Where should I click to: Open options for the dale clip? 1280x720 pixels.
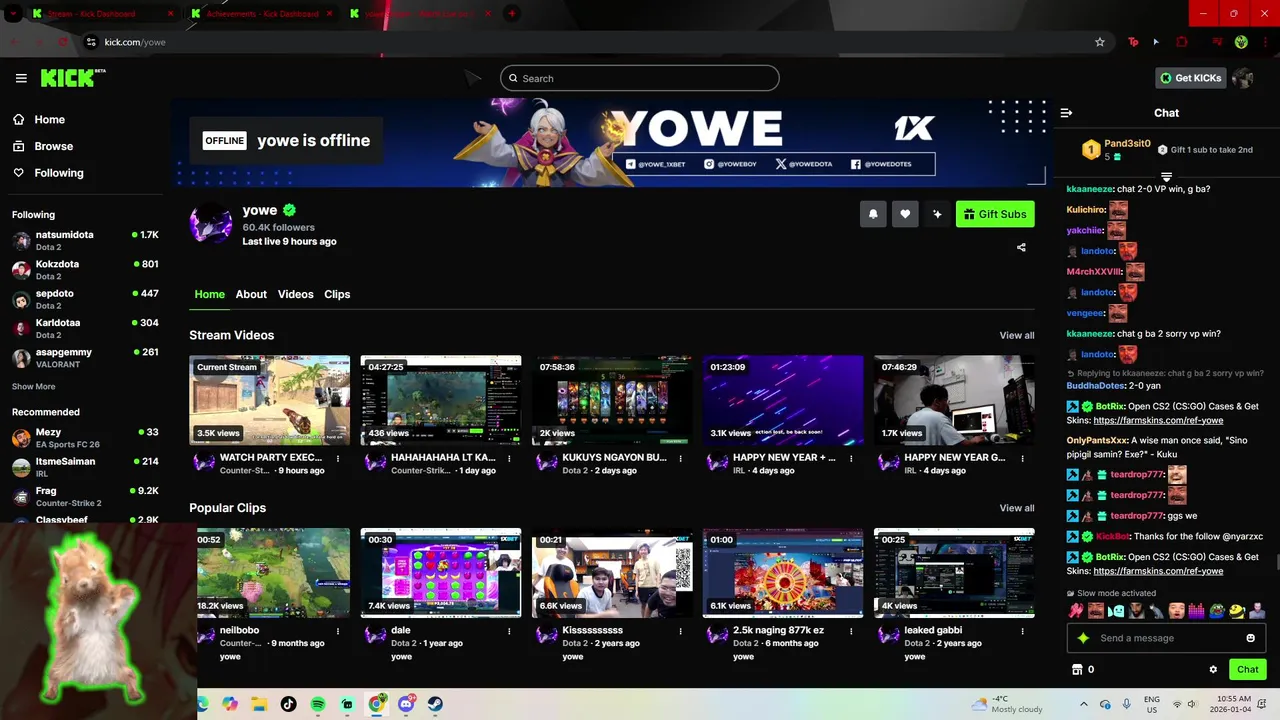click(x=509, y=631)
